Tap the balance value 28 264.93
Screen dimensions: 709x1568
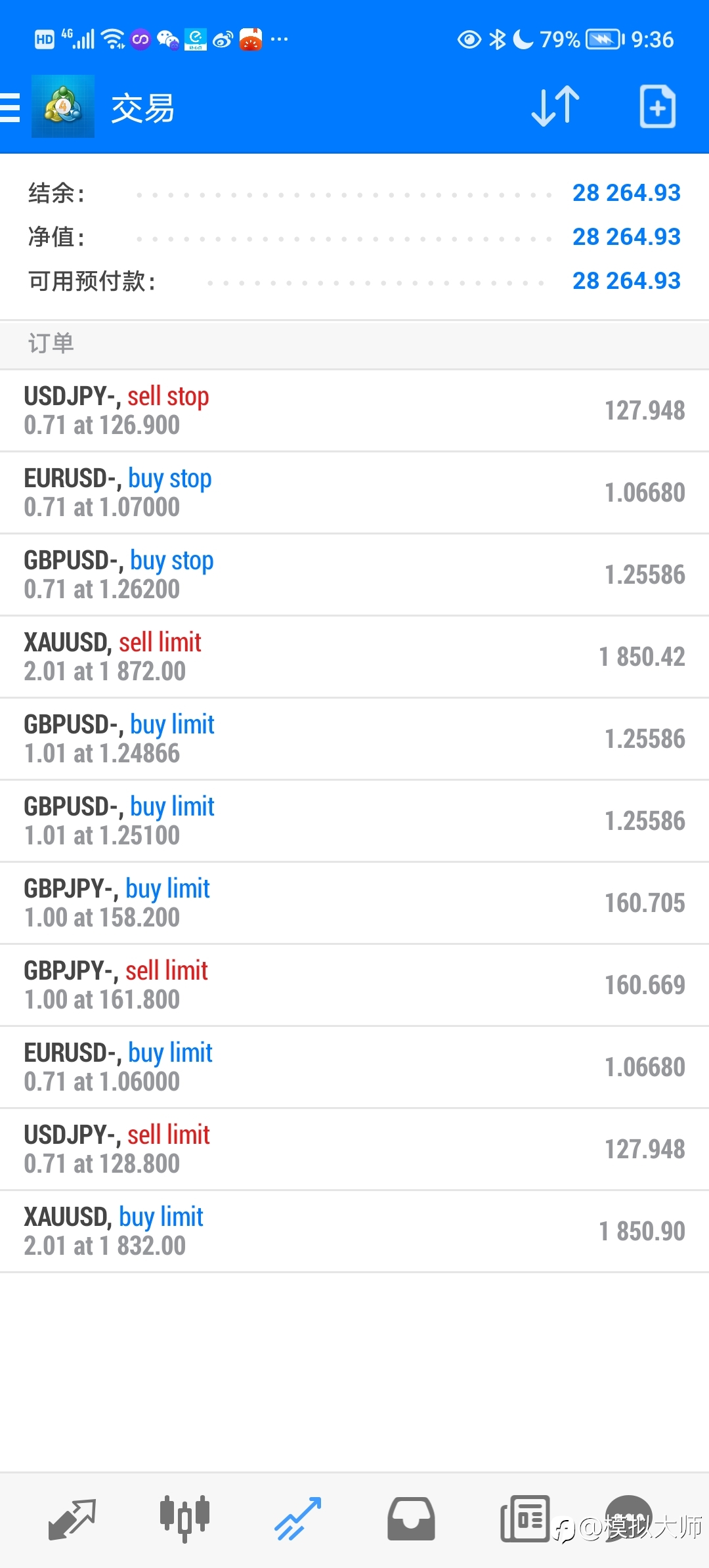[626, 192]
